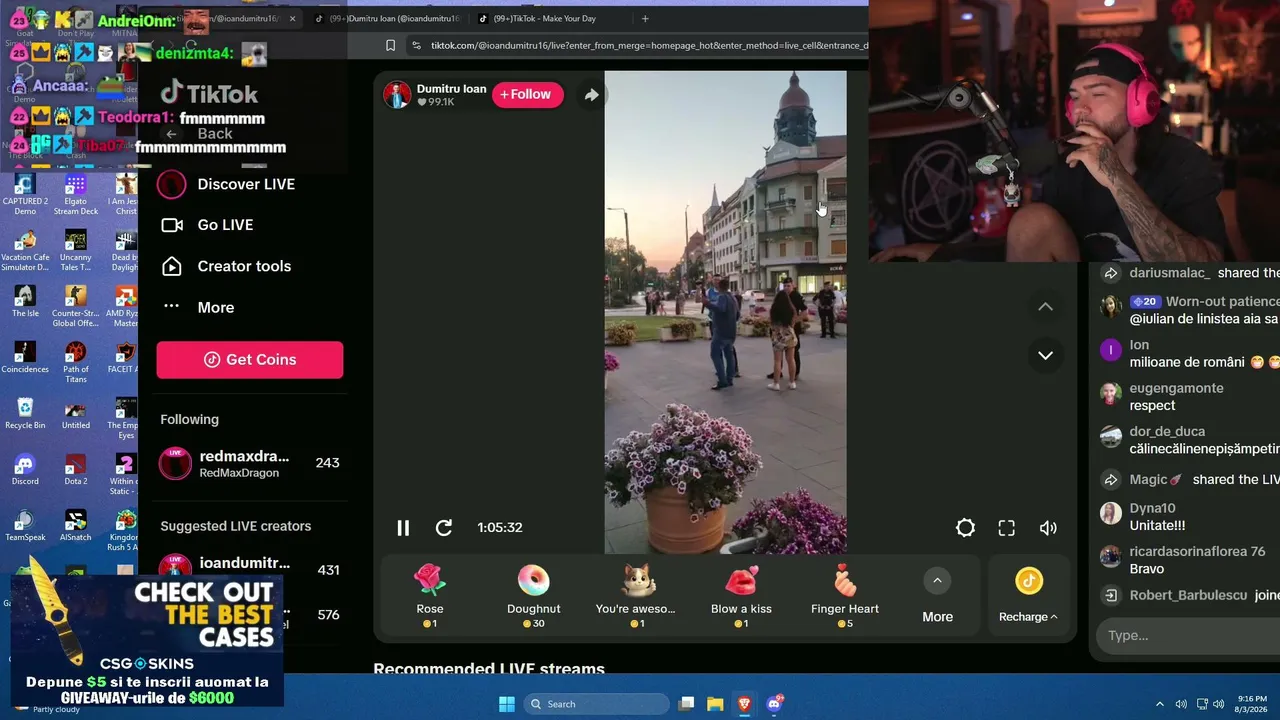Send the You're awesome cat gift
The height and width of the screenshot is (720, 1280).
click(636, 596)
